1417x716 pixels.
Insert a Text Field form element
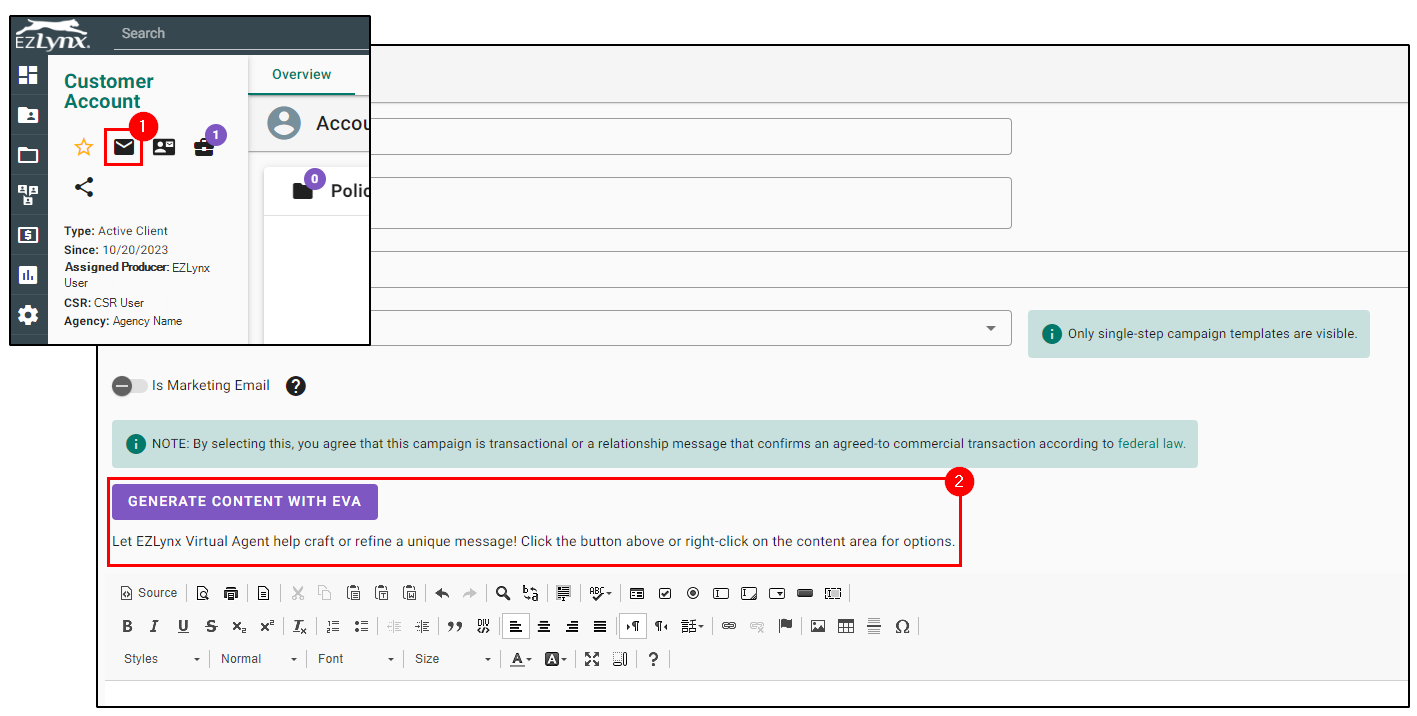[721, 593]
